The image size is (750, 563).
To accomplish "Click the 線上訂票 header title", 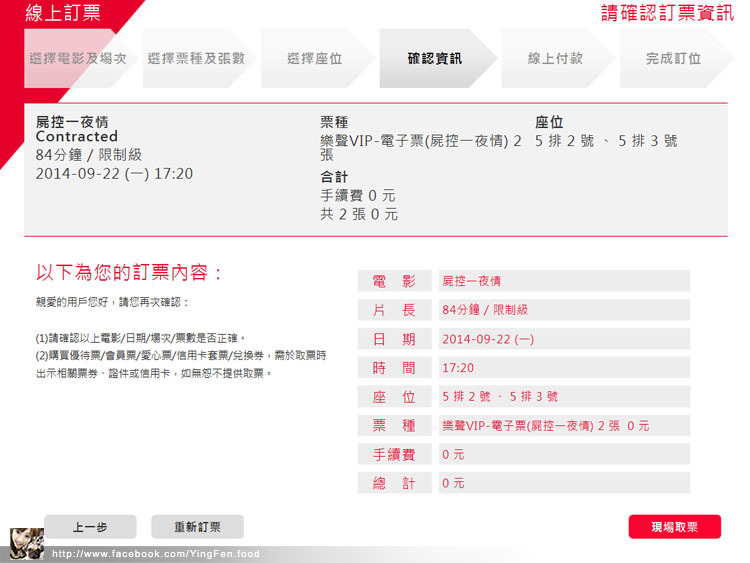I will pos(63,13).
